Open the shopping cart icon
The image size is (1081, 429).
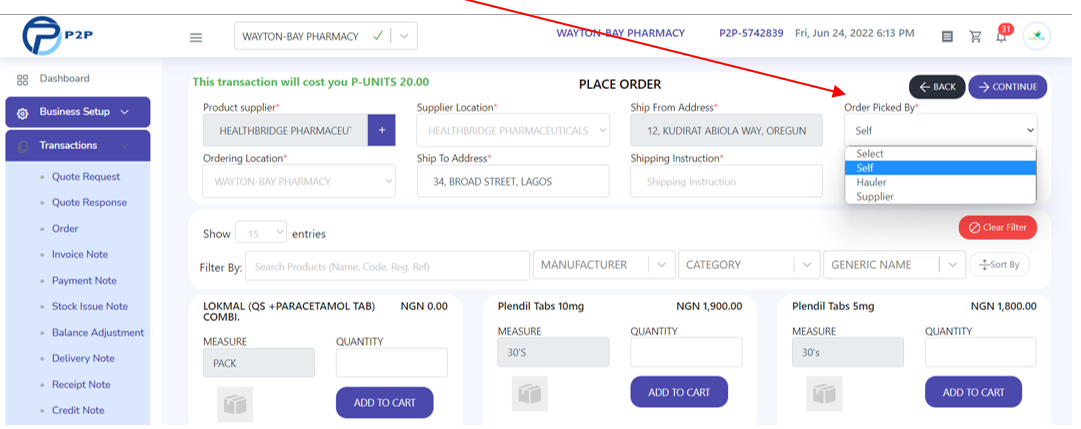(x=975, y=37)
